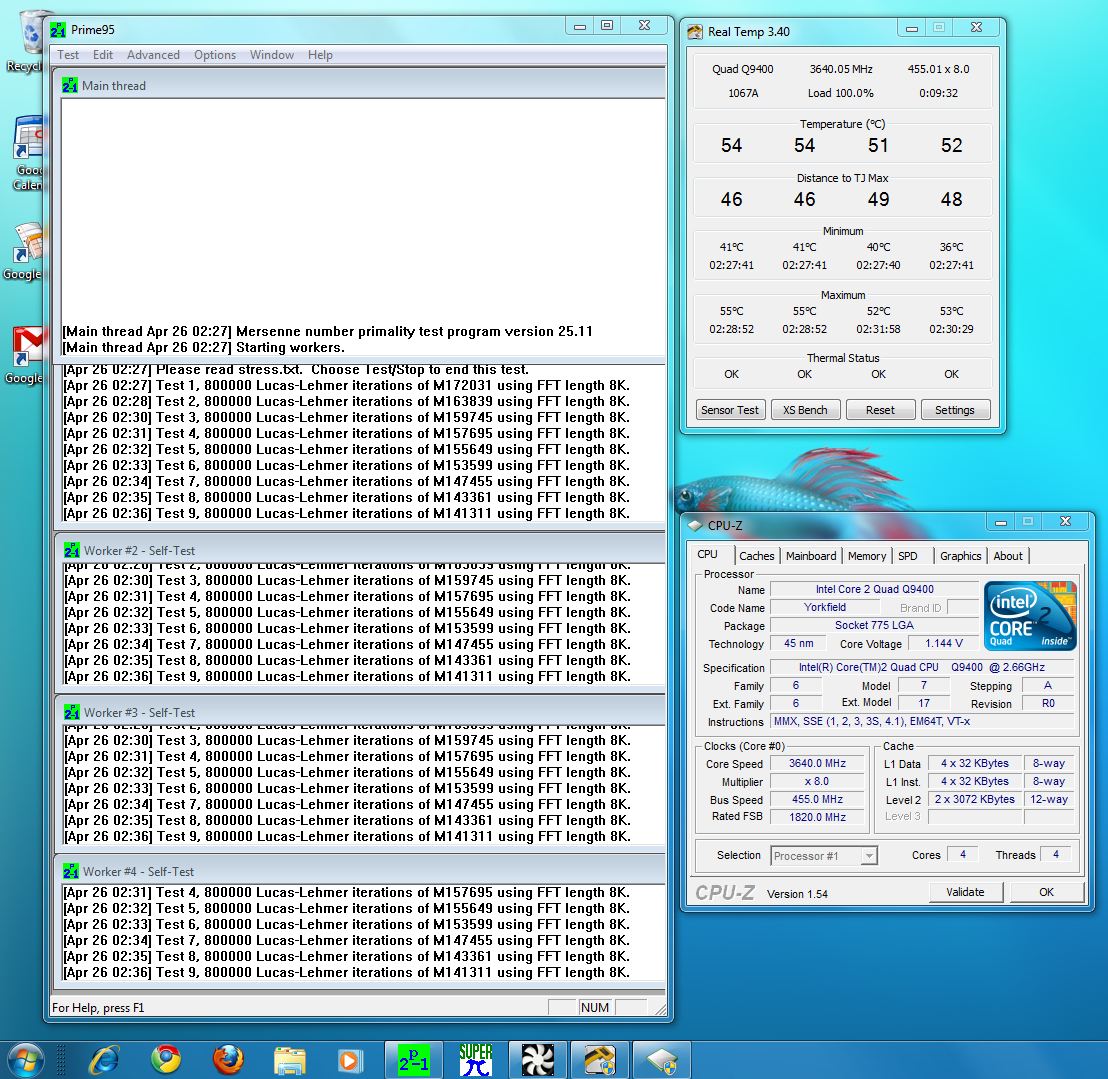Expand the Processor #1 selection dropdown
Image resolution: width=1108 pixels, height=1079 pixels.
[870, 856]
